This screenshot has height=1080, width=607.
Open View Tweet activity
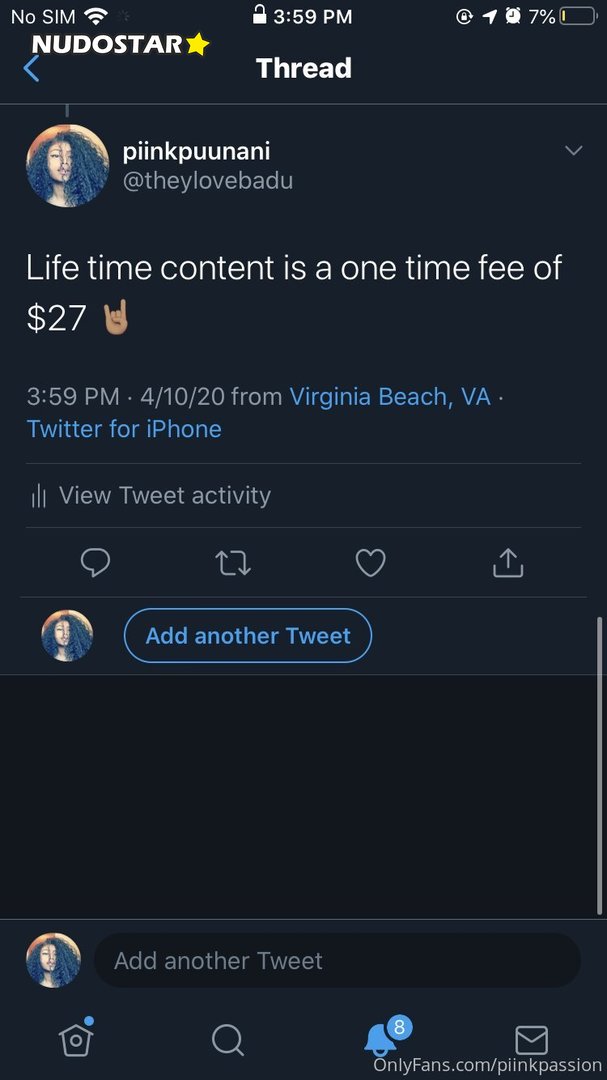[x=165, y=495]
